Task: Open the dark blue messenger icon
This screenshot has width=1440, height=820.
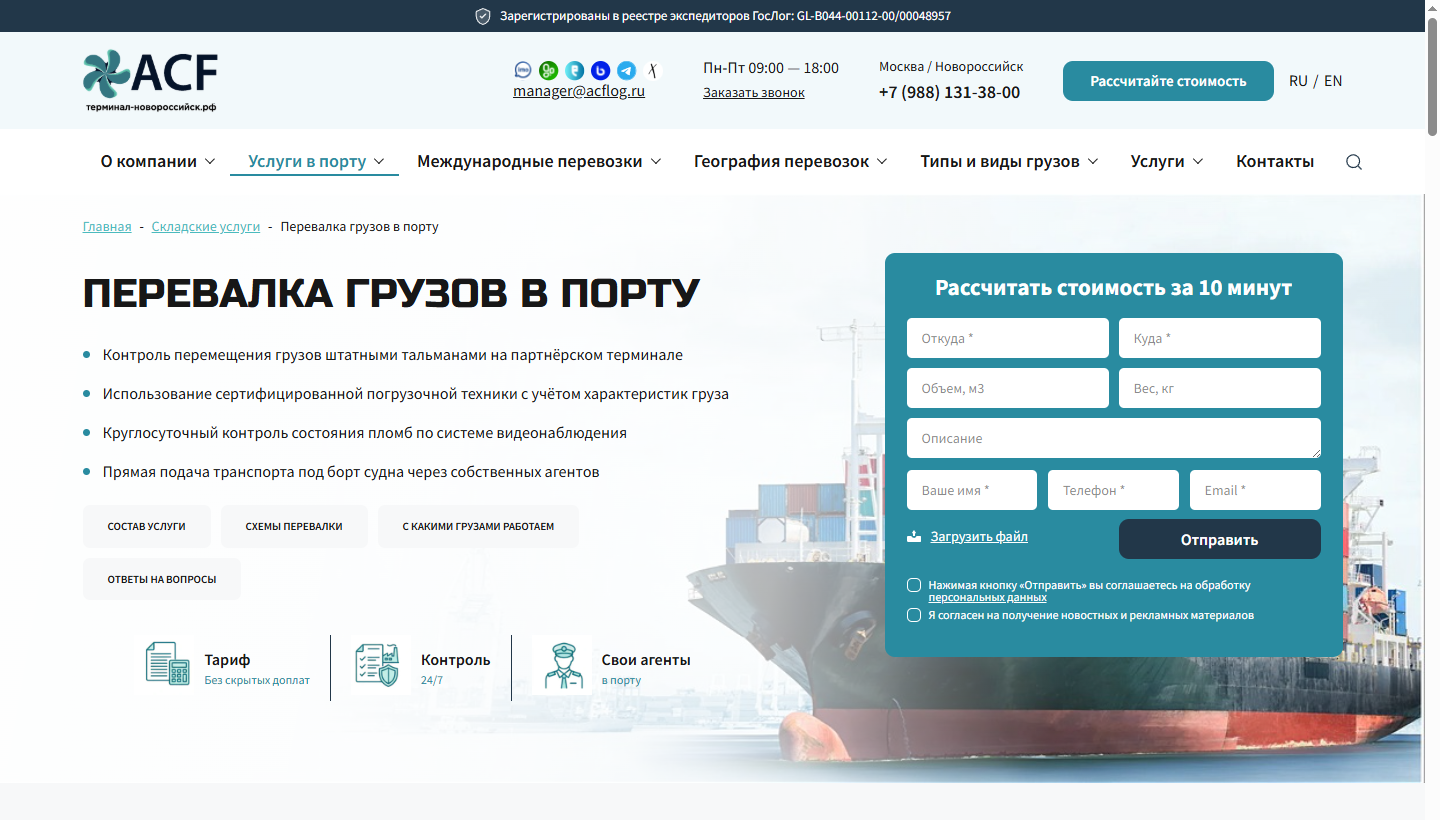Action: click(600, 70)
